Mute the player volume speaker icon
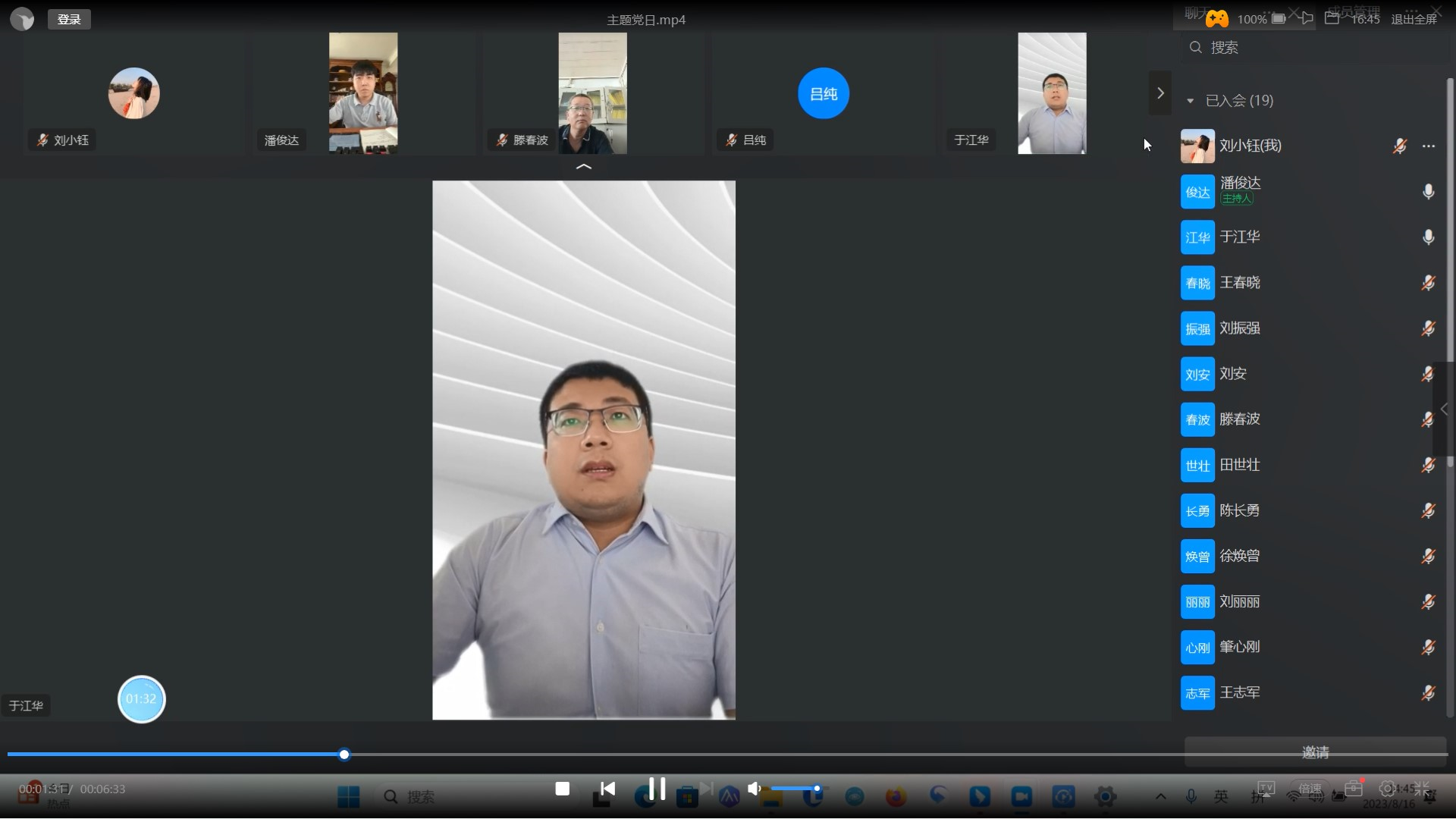The image size is (1456, 819). [x=754, y=789]
